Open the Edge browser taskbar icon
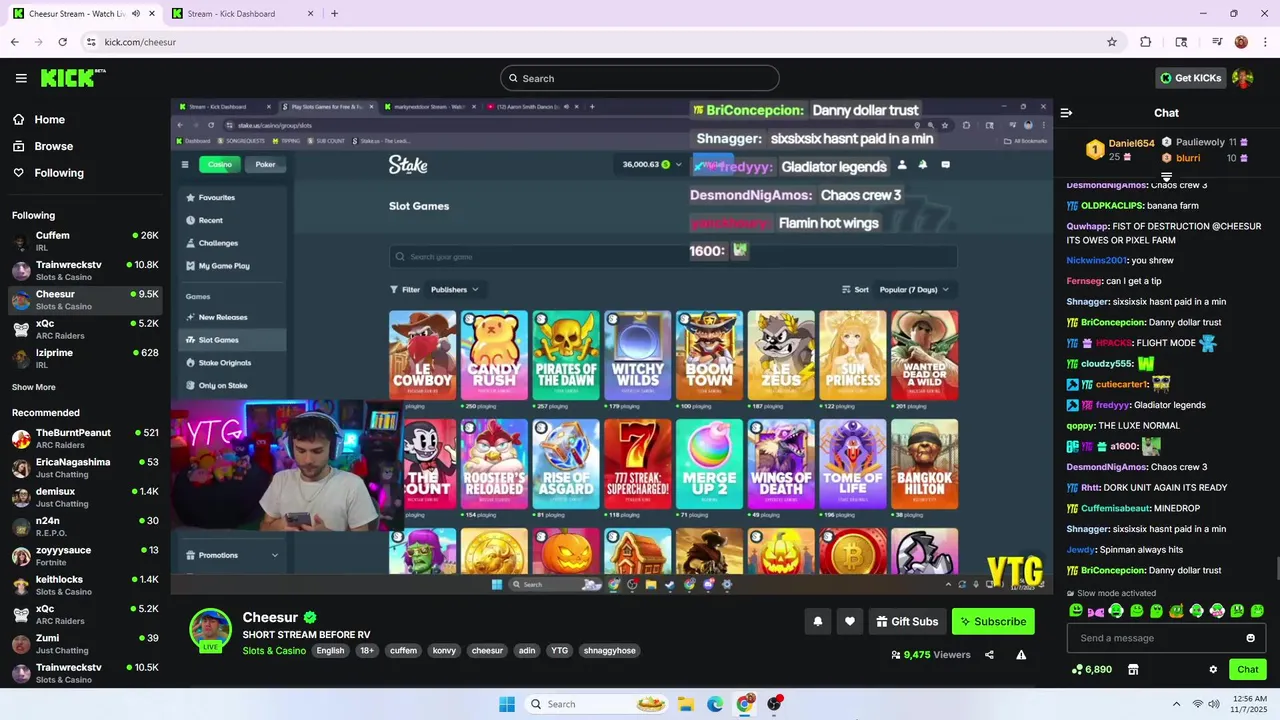The width and height of the screenshot is (1280, 720). 715,704
